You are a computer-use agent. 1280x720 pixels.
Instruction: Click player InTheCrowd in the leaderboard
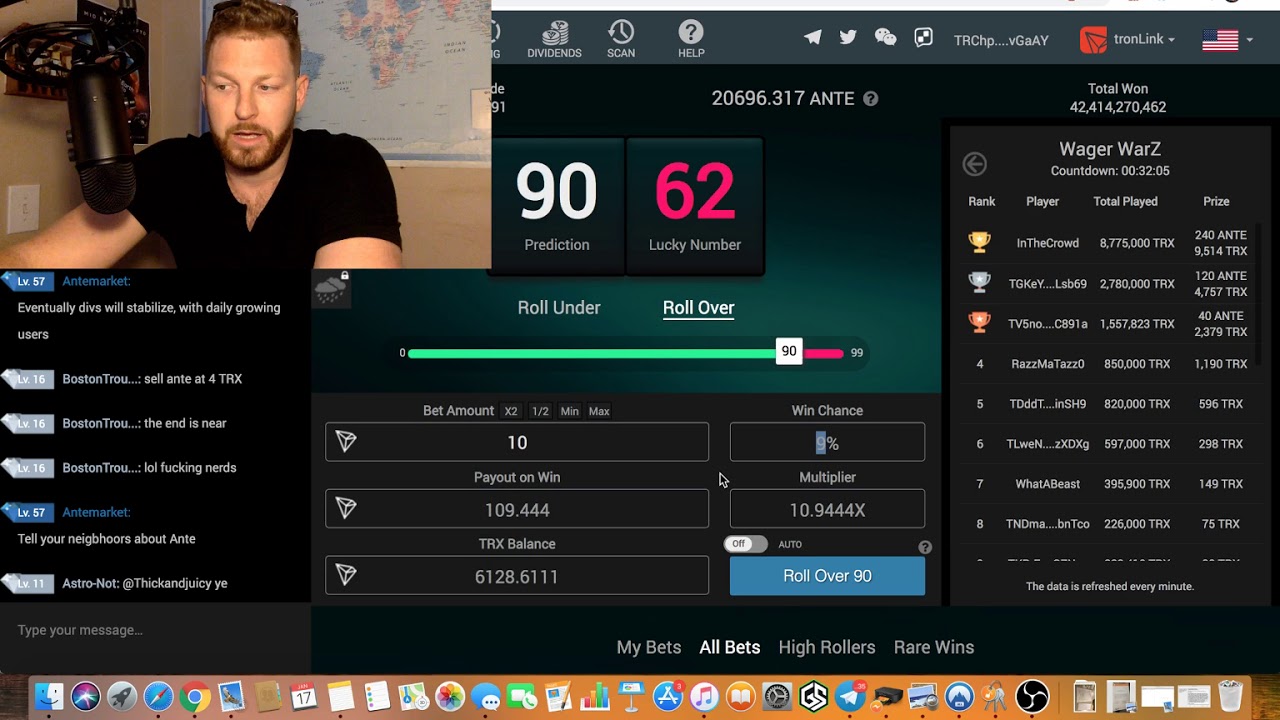pyautogui.click(x=1047, y=243)
